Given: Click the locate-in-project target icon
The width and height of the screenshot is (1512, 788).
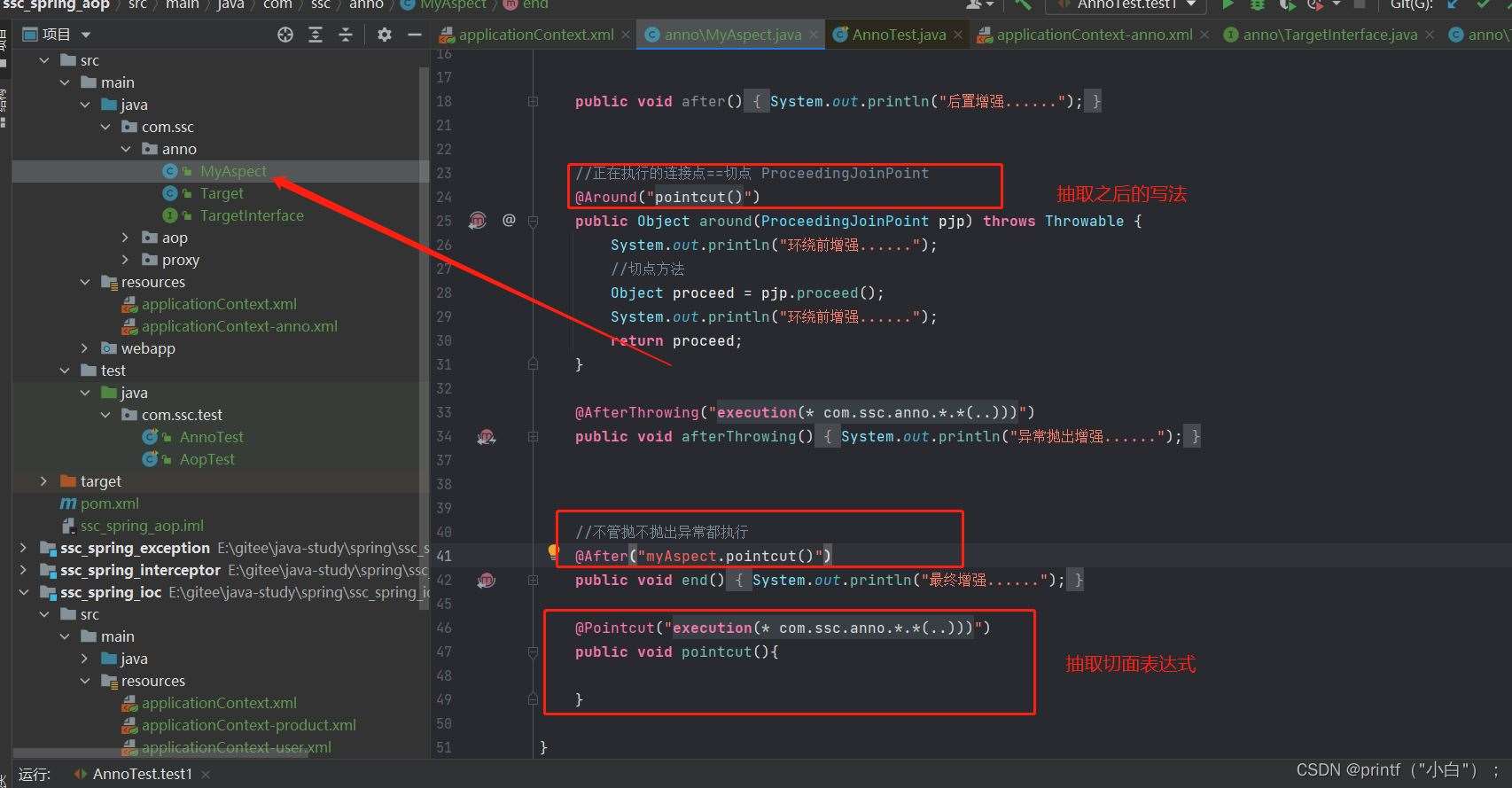Looking at the screenshot, I should pyautogui.click(x=285, y=35).
